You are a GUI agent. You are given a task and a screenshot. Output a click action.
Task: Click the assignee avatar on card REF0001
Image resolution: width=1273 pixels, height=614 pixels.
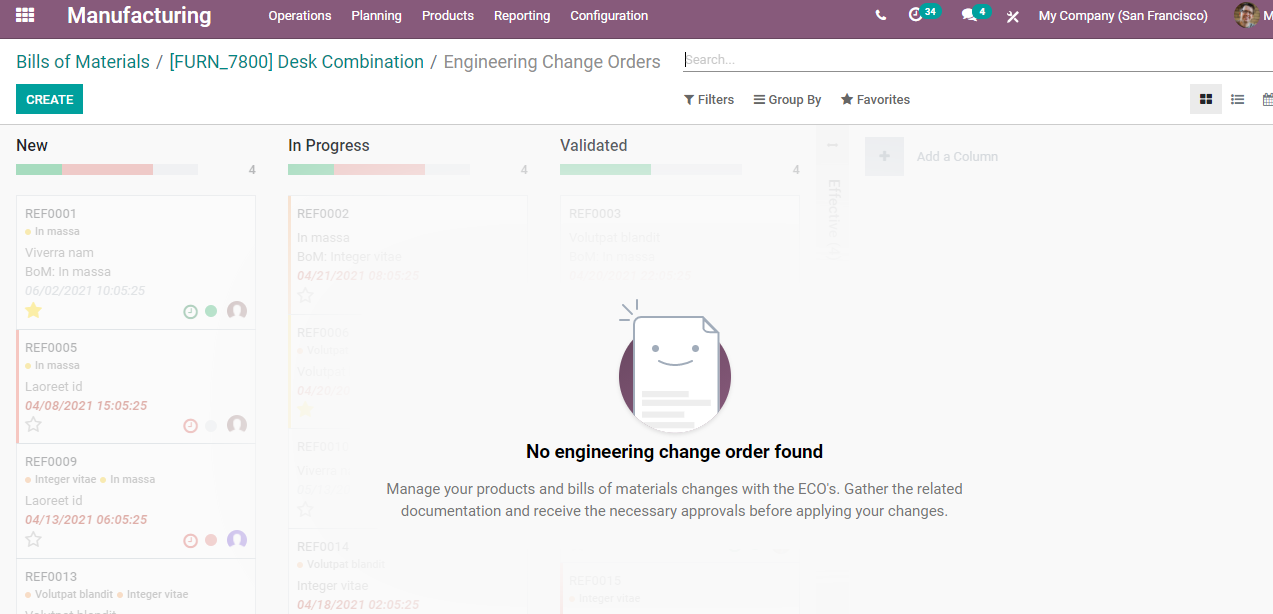pos(237,311)
